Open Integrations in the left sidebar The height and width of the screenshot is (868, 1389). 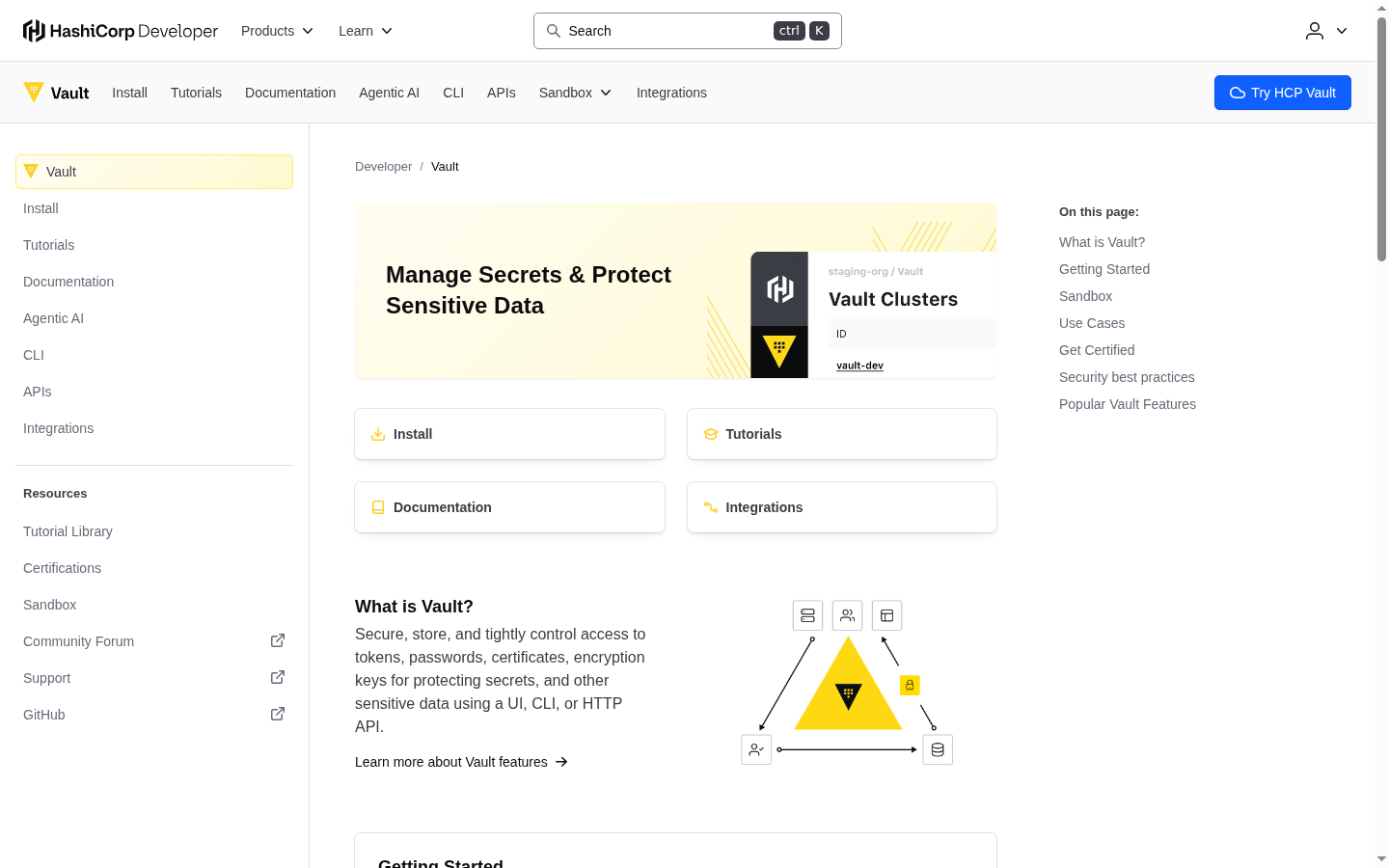coord(154,428)
